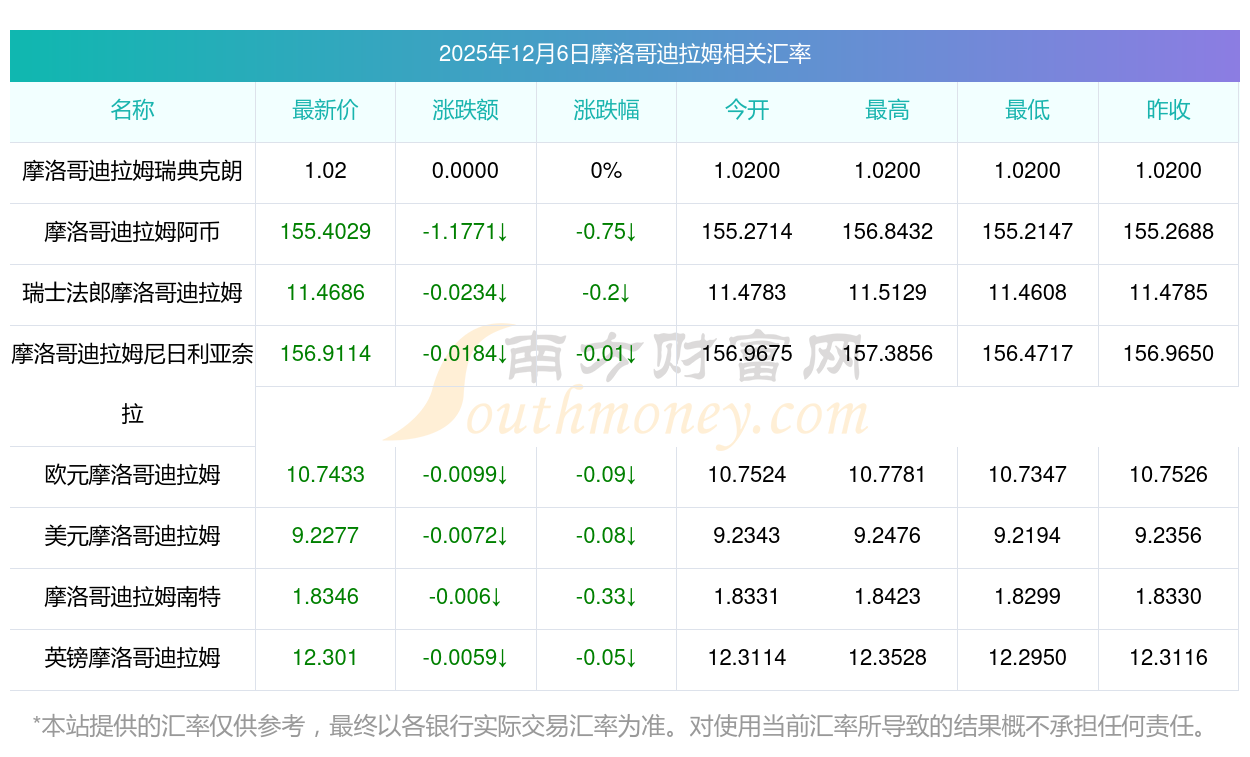Select the row name '英镑摩洛哥迪拉姆'
This screenshot has width=1250, height=757.
133,658
